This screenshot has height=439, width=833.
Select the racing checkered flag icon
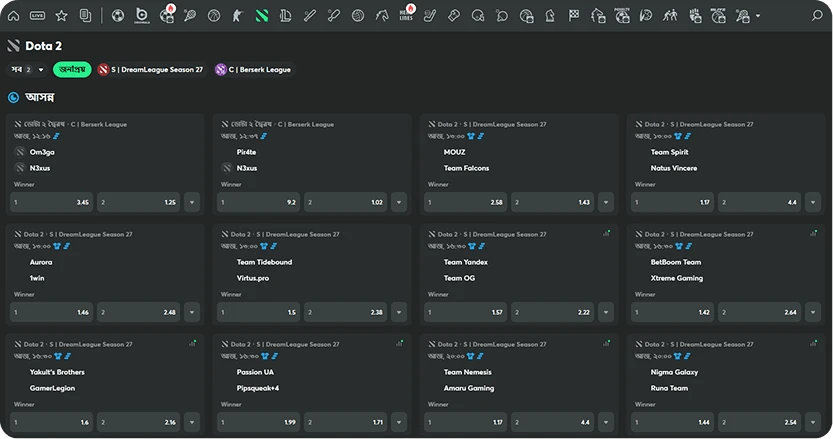point(574,16)
